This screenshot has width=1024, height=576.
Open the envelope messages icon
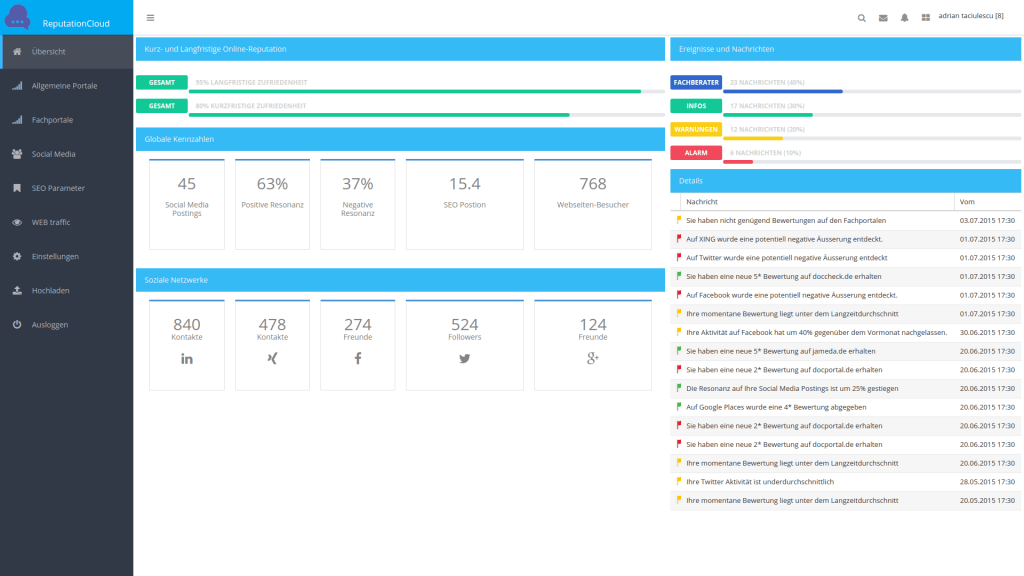(x=883, y=17)
